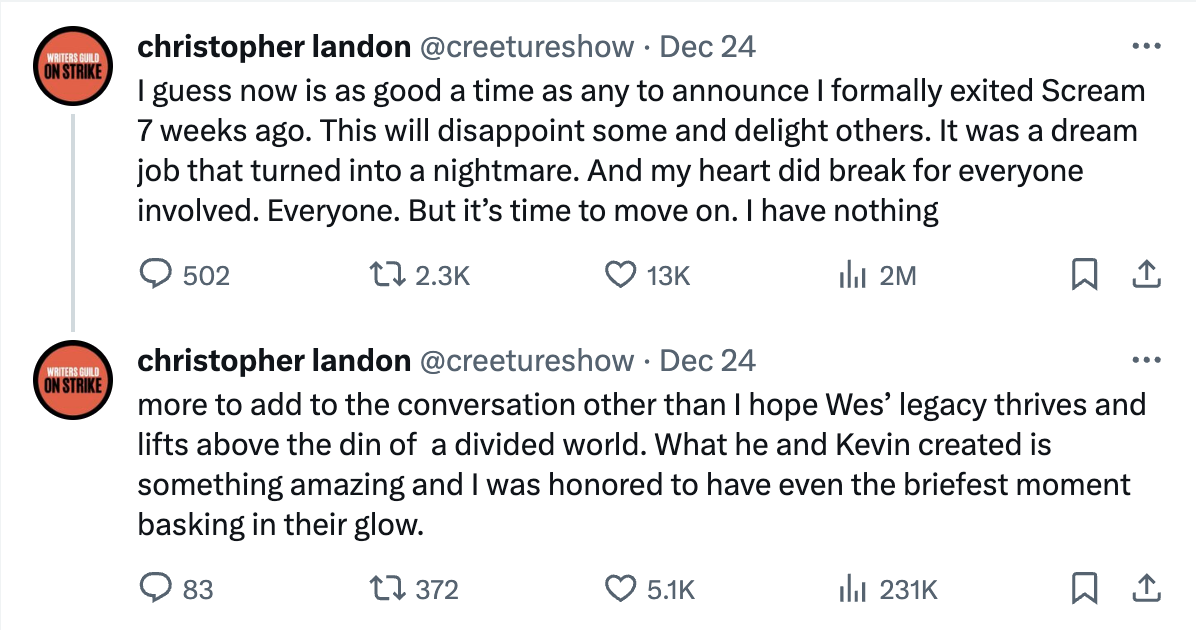View analytics for the 2M views tweet

[x=851, y=275]
